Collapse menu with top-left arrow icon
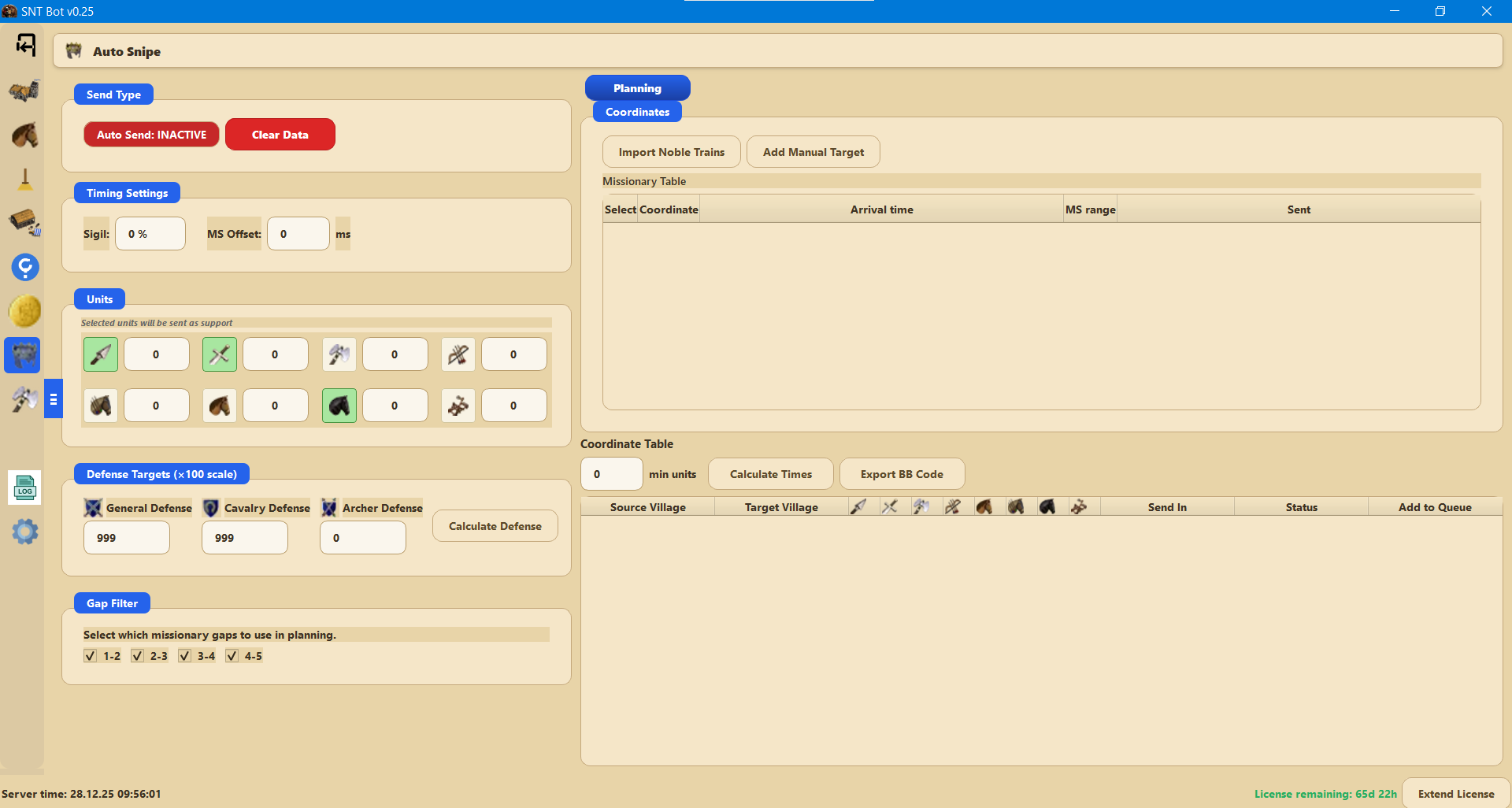 click(x=25, y=45)
